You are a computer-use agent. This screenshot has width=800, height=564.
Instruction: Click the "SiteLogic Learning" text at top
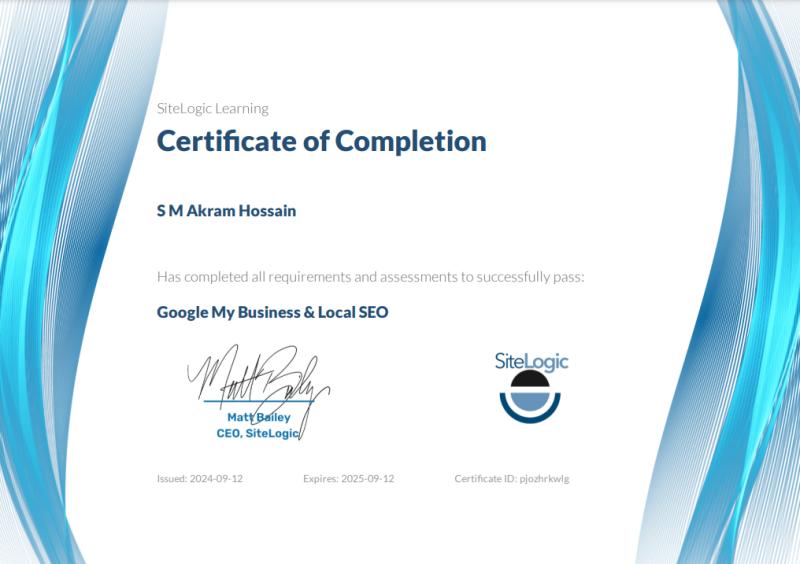click(212, 108)
